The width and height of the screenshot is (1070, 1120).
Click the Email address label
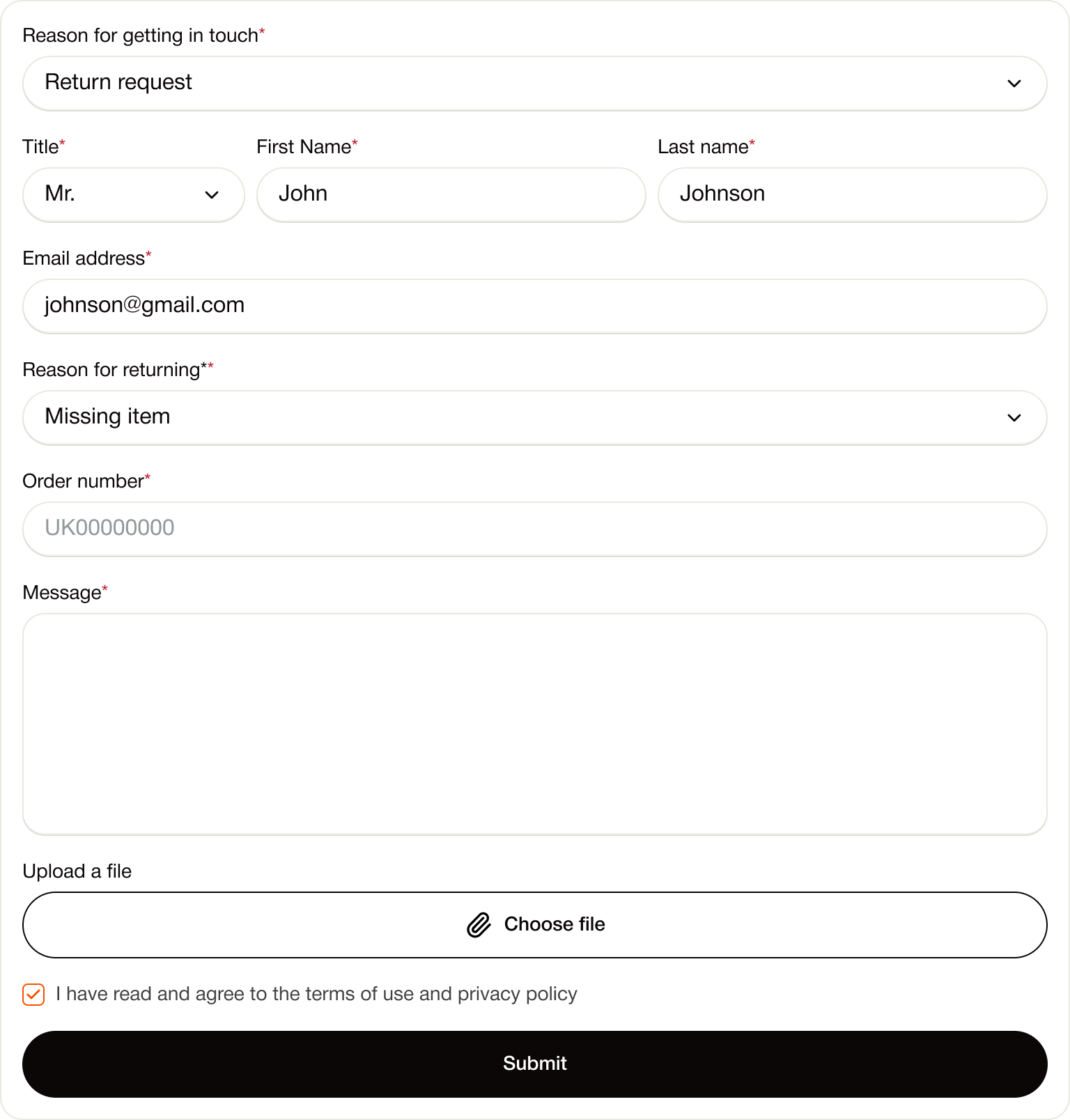(84, 258)
